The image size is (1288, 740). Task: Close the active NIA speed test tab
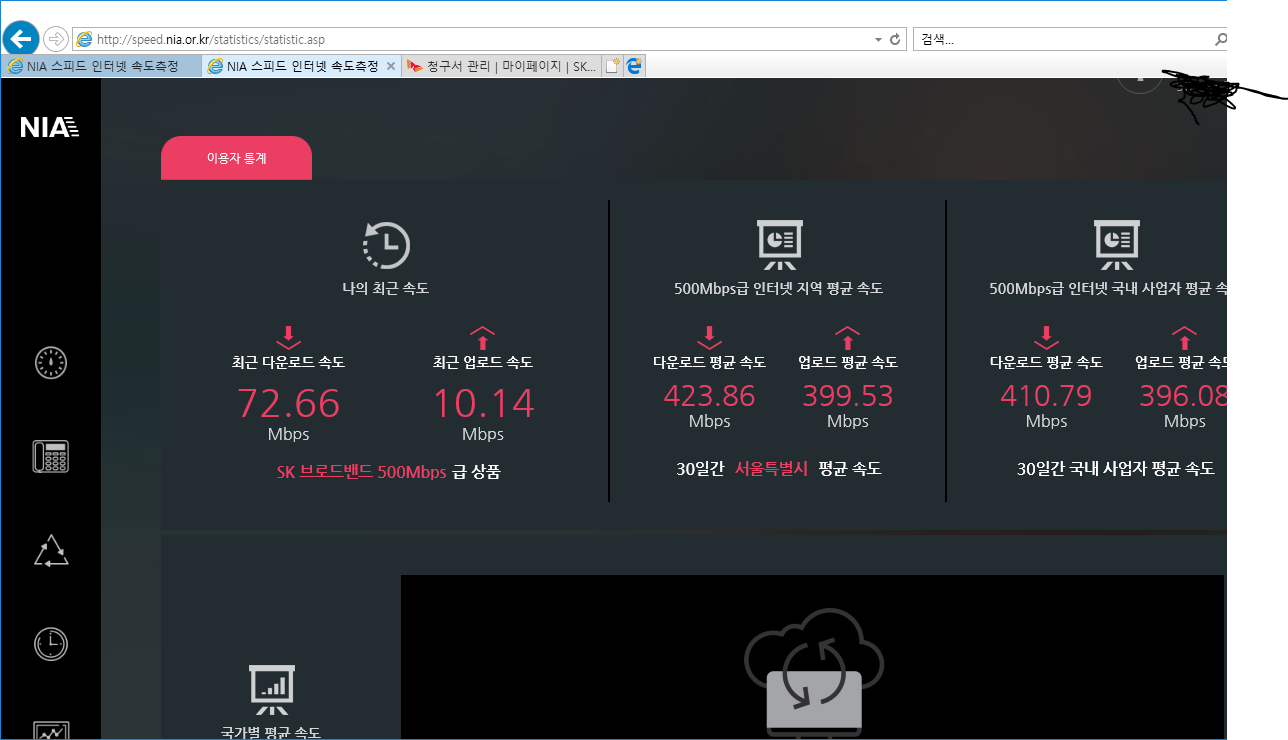pos(391,66)
